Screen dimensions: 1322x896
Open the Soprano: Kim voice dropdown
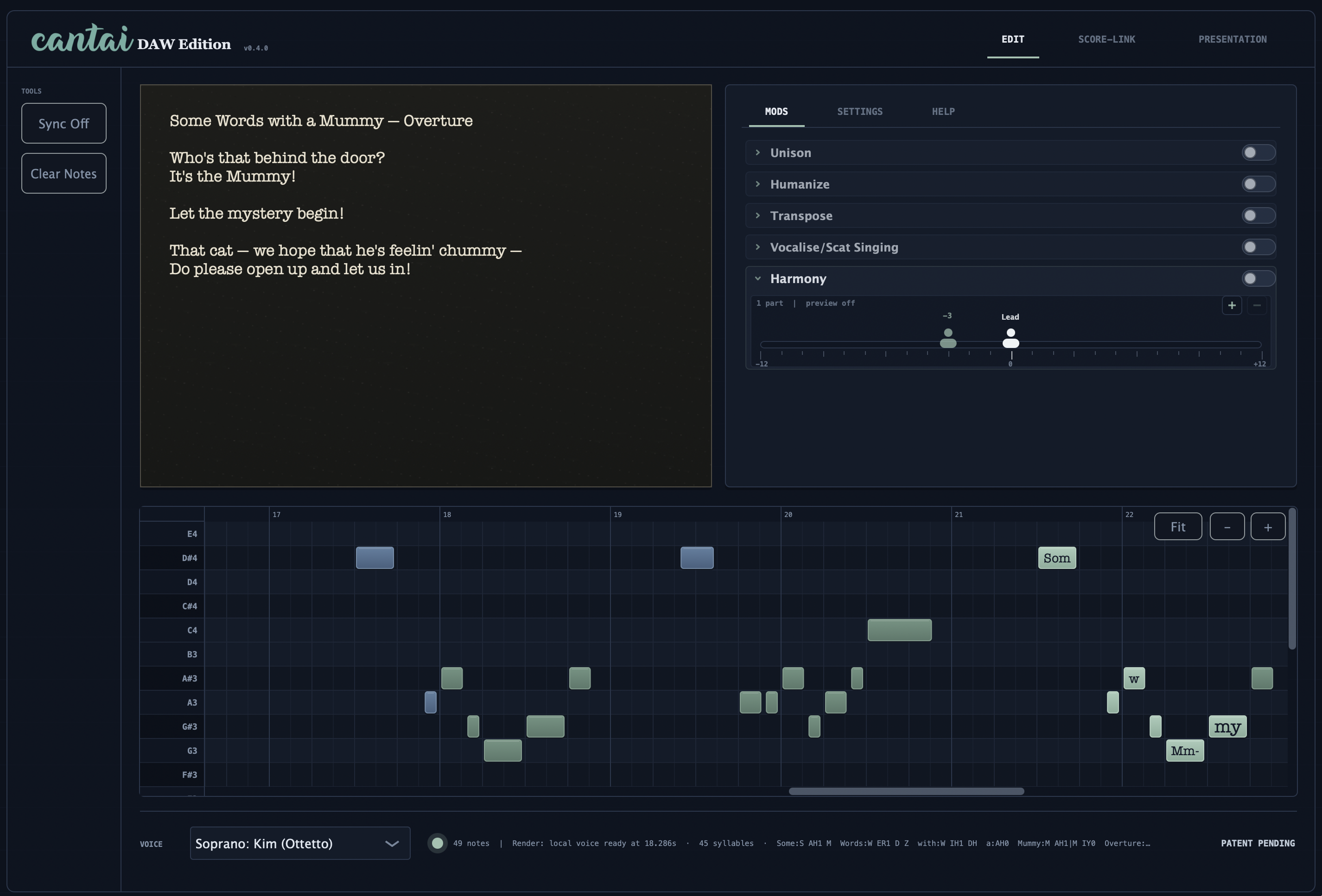(300, 843)
